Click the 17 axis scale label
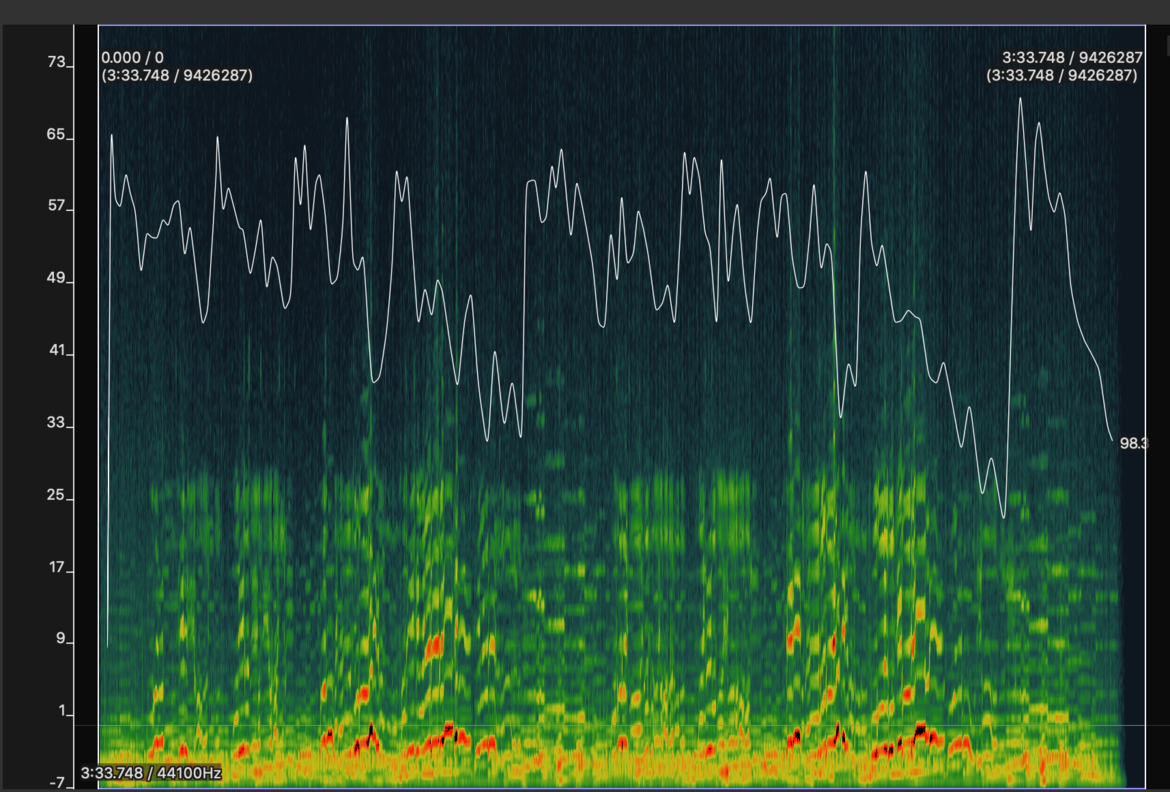This screenshot has height=792, width=1170. [55, 568]
